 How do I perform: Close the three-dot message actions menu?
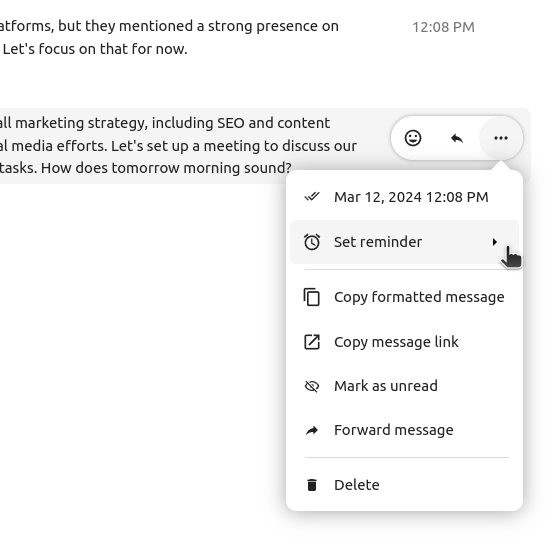[501, 138]
